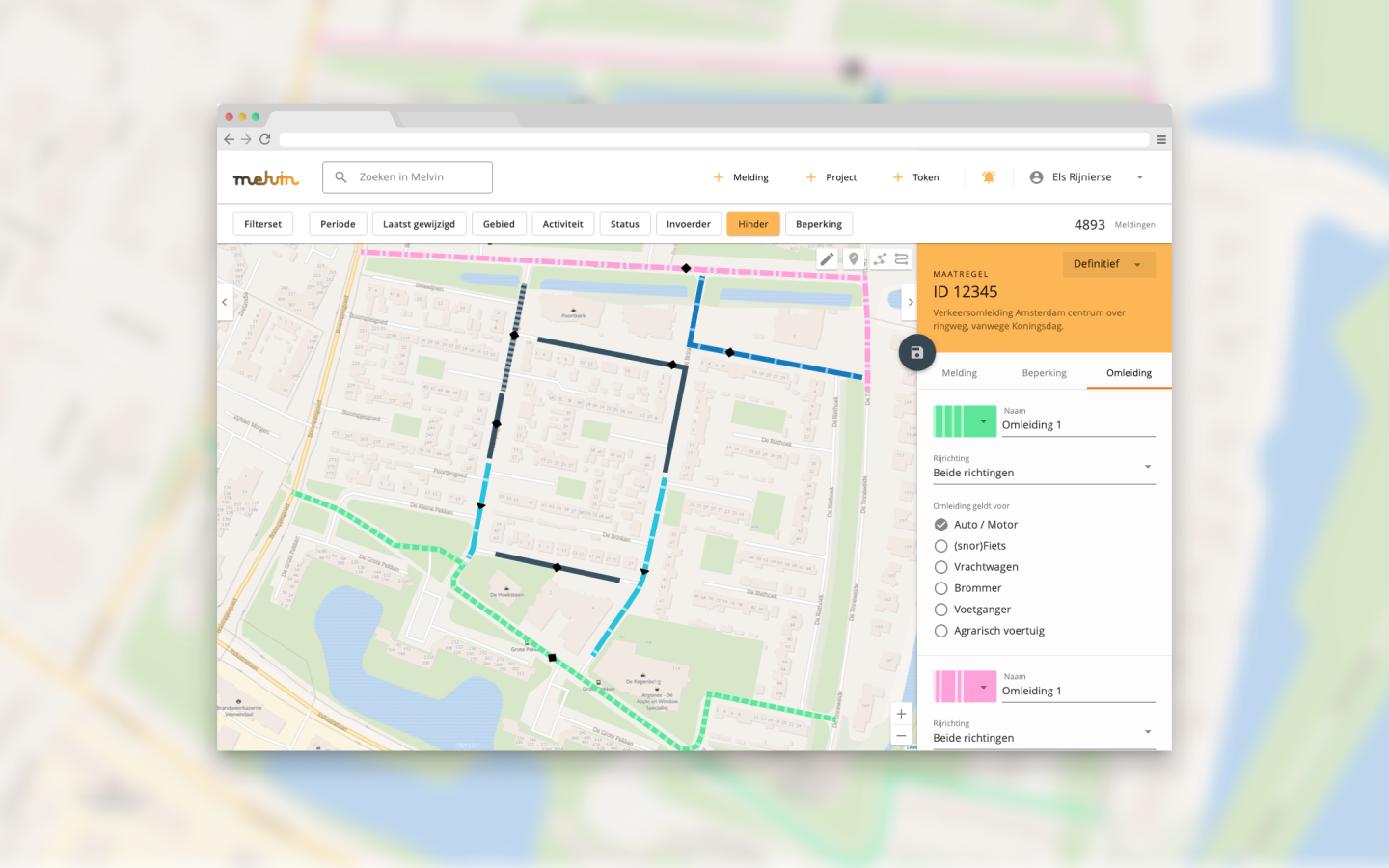Switch to the Beperking tab in panel
The image size is (1389, 868).
tap(1044, 373)
